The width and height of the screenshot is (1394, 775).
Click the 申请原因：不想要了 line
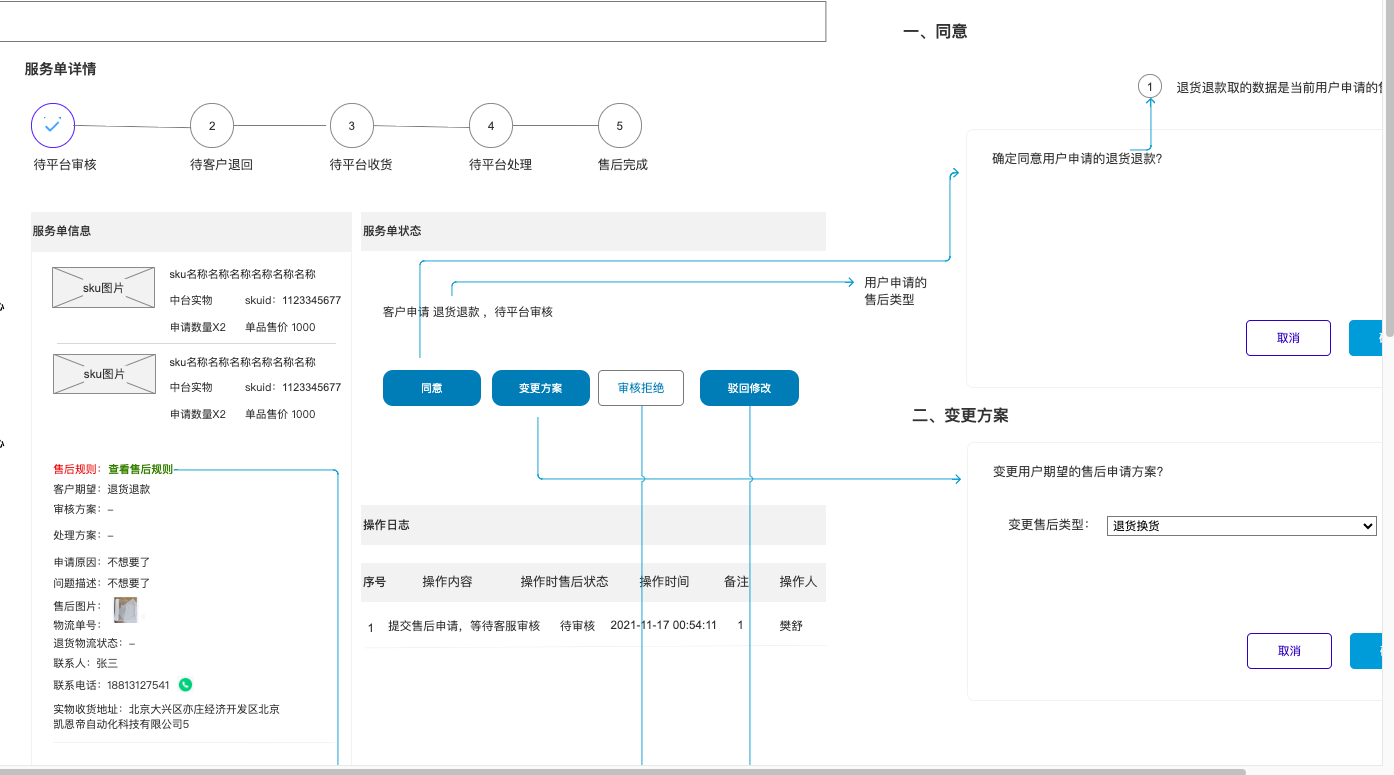click(x=101, y=562)
